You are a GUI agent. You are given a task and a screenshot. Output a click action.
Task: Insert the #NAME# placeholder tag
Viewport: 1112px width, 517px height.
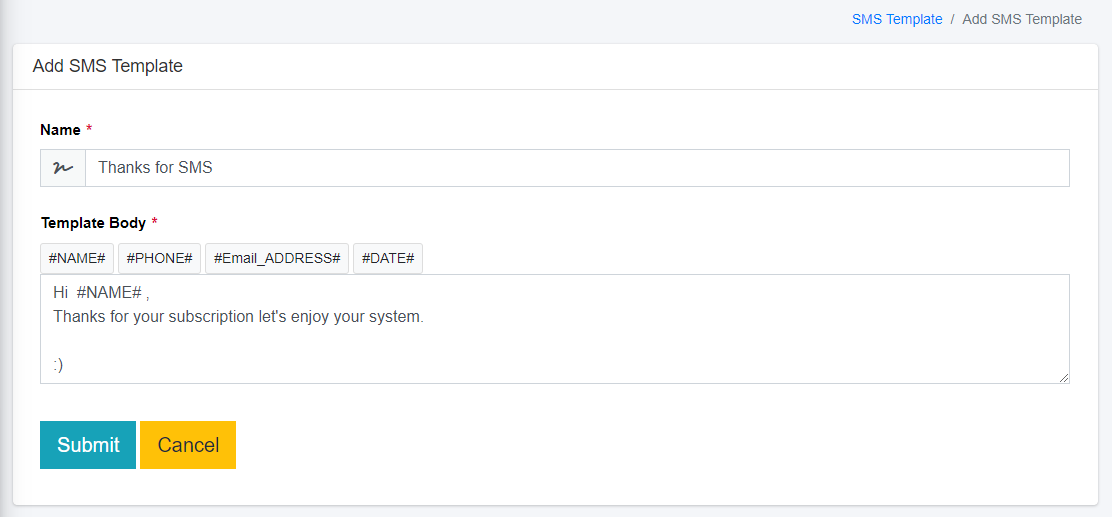pos(77,258)
